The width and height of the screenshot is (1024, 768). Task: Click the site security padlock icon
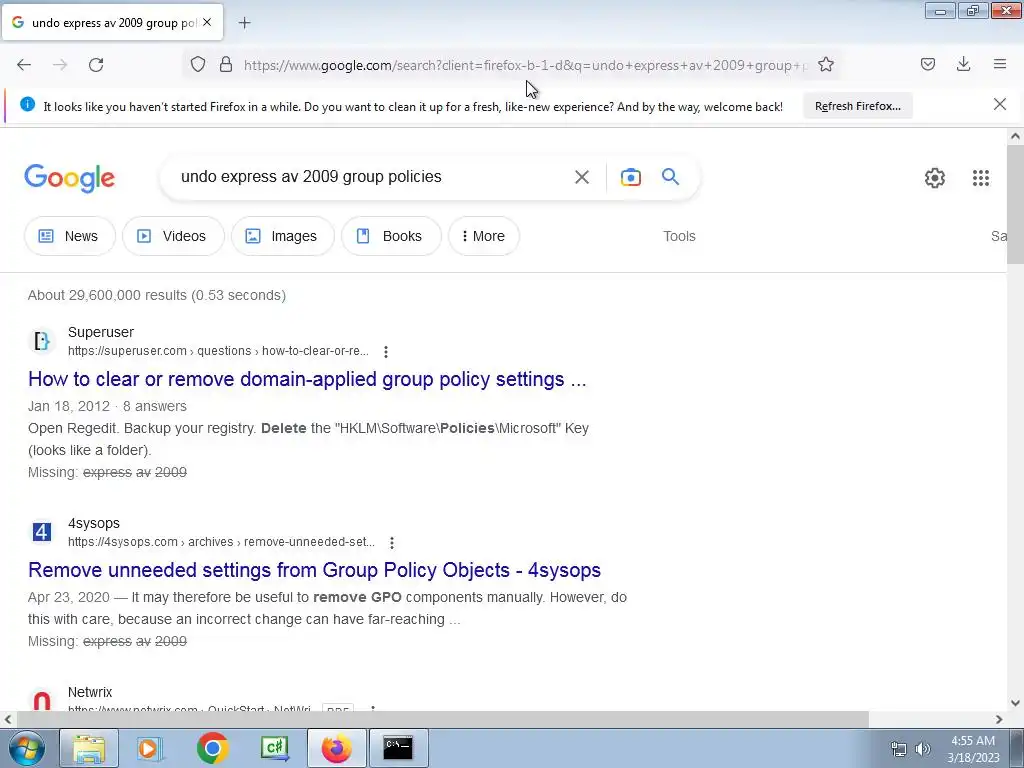click(x=226, y=64)
